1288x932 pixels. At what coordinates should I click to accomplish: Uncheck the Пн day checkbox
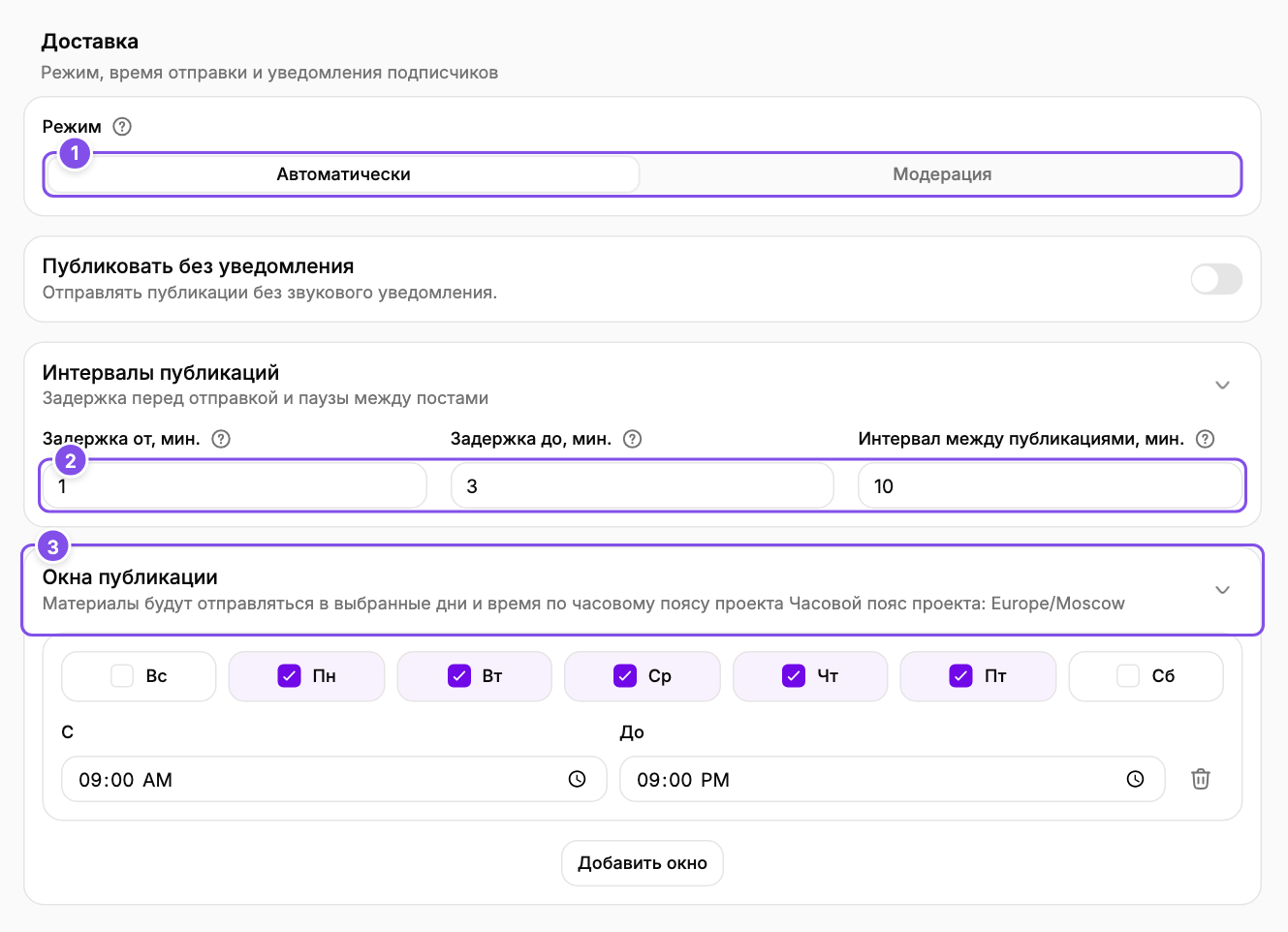[289, 675]
